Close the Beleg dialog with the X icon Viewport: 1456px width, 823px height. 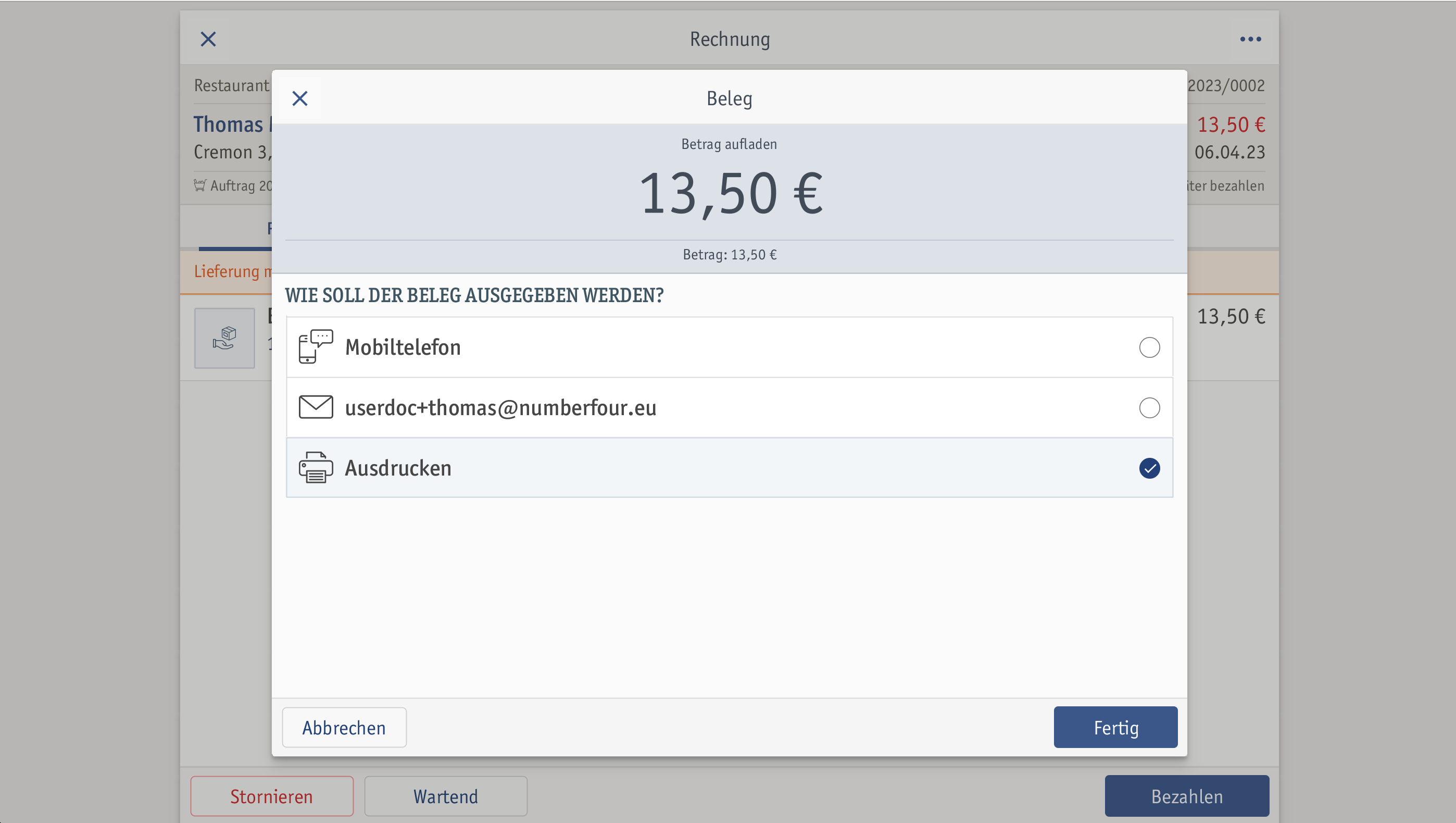(x=299, y=98)
